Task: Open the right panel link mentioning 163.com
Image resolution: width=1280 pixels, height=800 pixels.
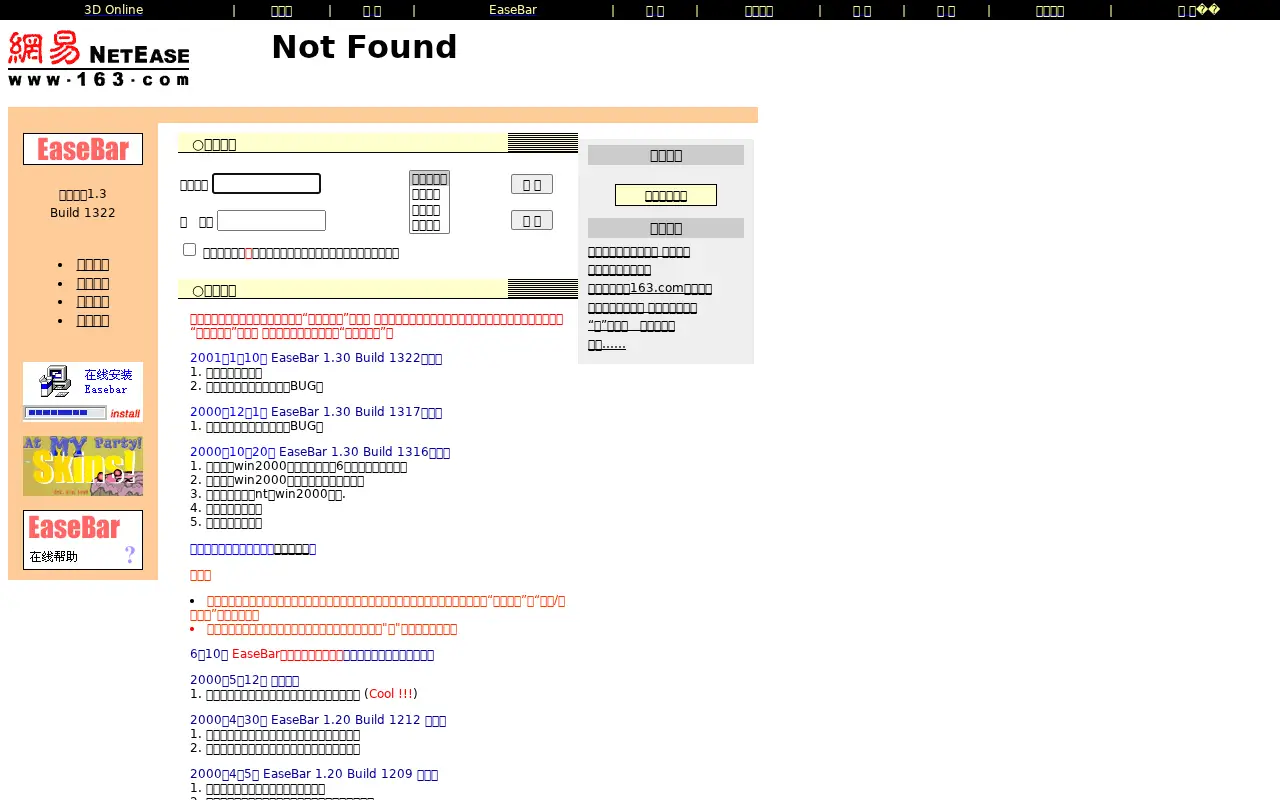Action: click(650, 288)
